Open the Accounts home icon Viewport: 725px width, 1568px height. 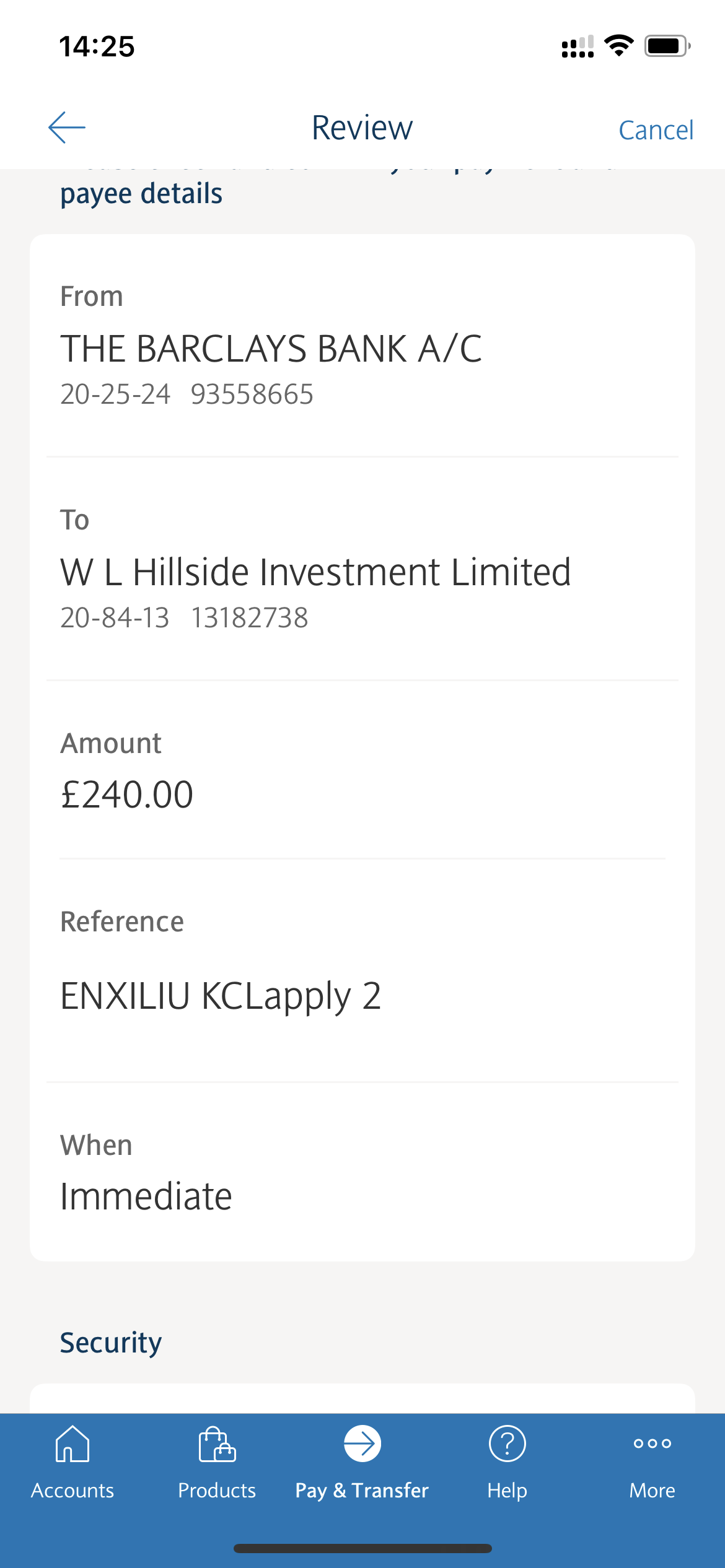tap(72, 1444)
